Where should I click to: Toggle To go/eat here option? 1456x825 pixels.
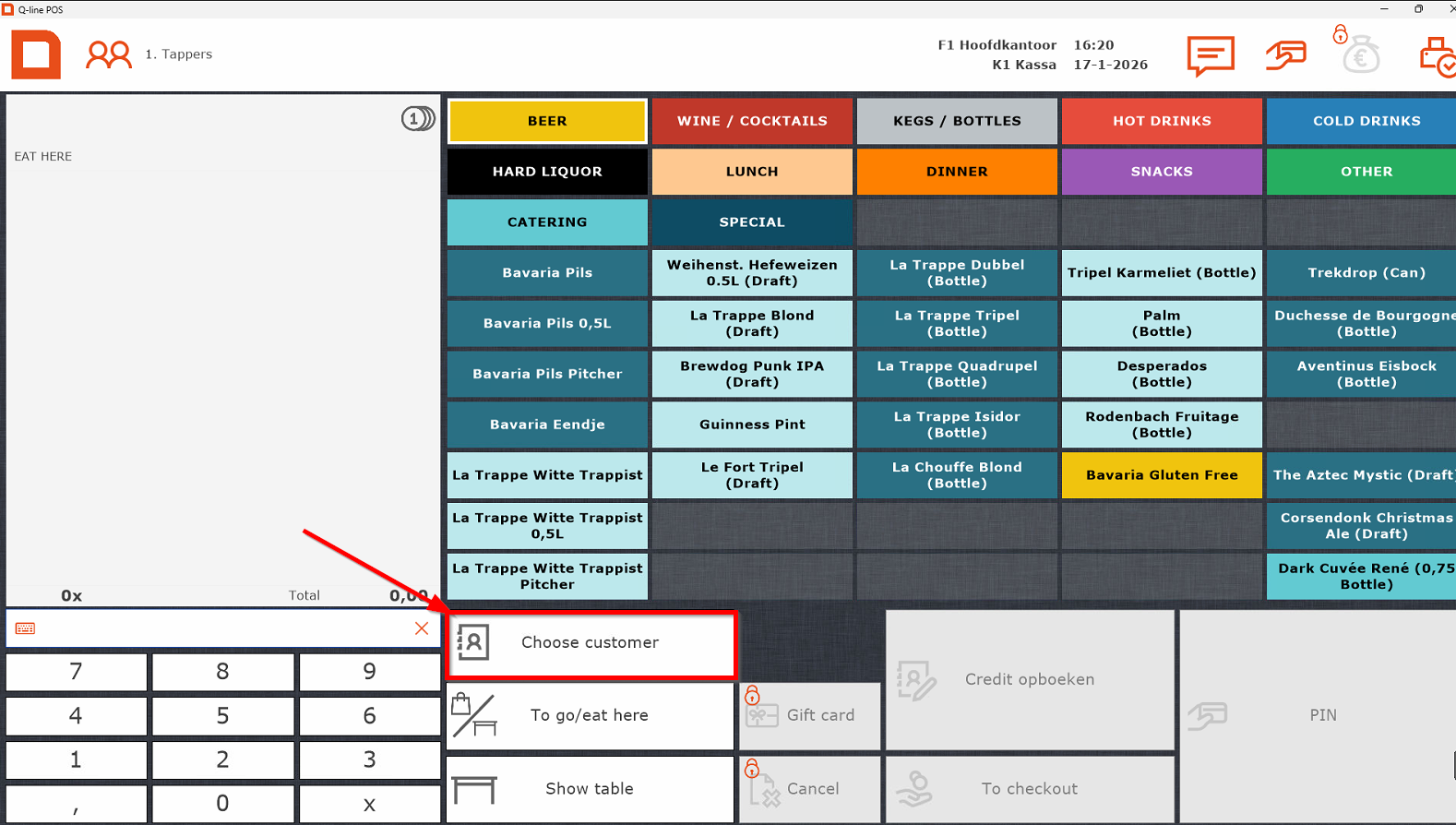tap(590, 715)
